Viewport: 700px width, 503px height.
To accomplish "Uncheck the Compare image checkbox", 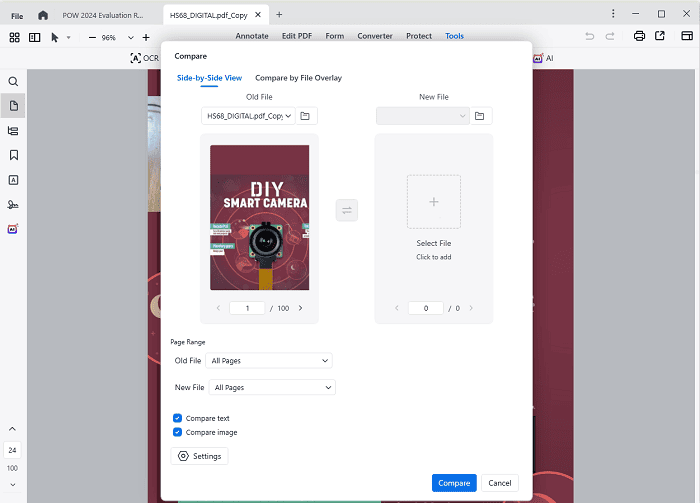I will point(177,432).
